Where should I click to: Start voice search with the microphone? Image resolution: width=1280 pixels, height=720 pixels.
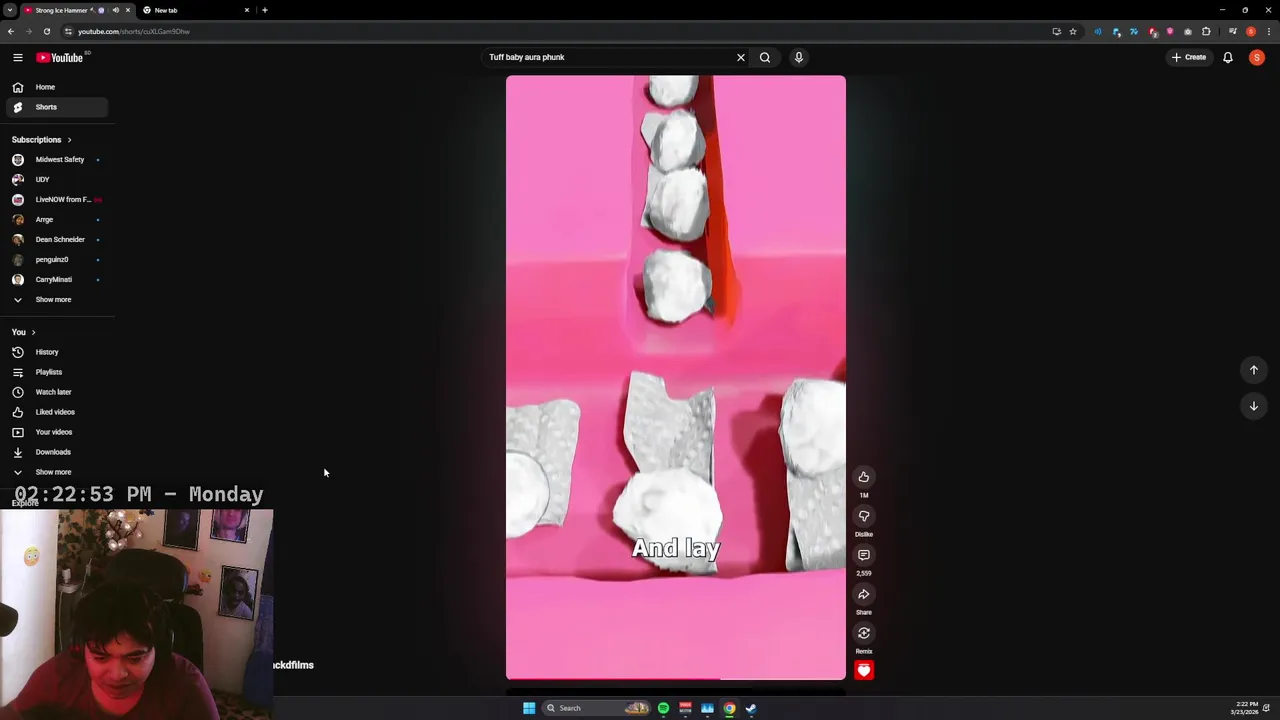799,57
